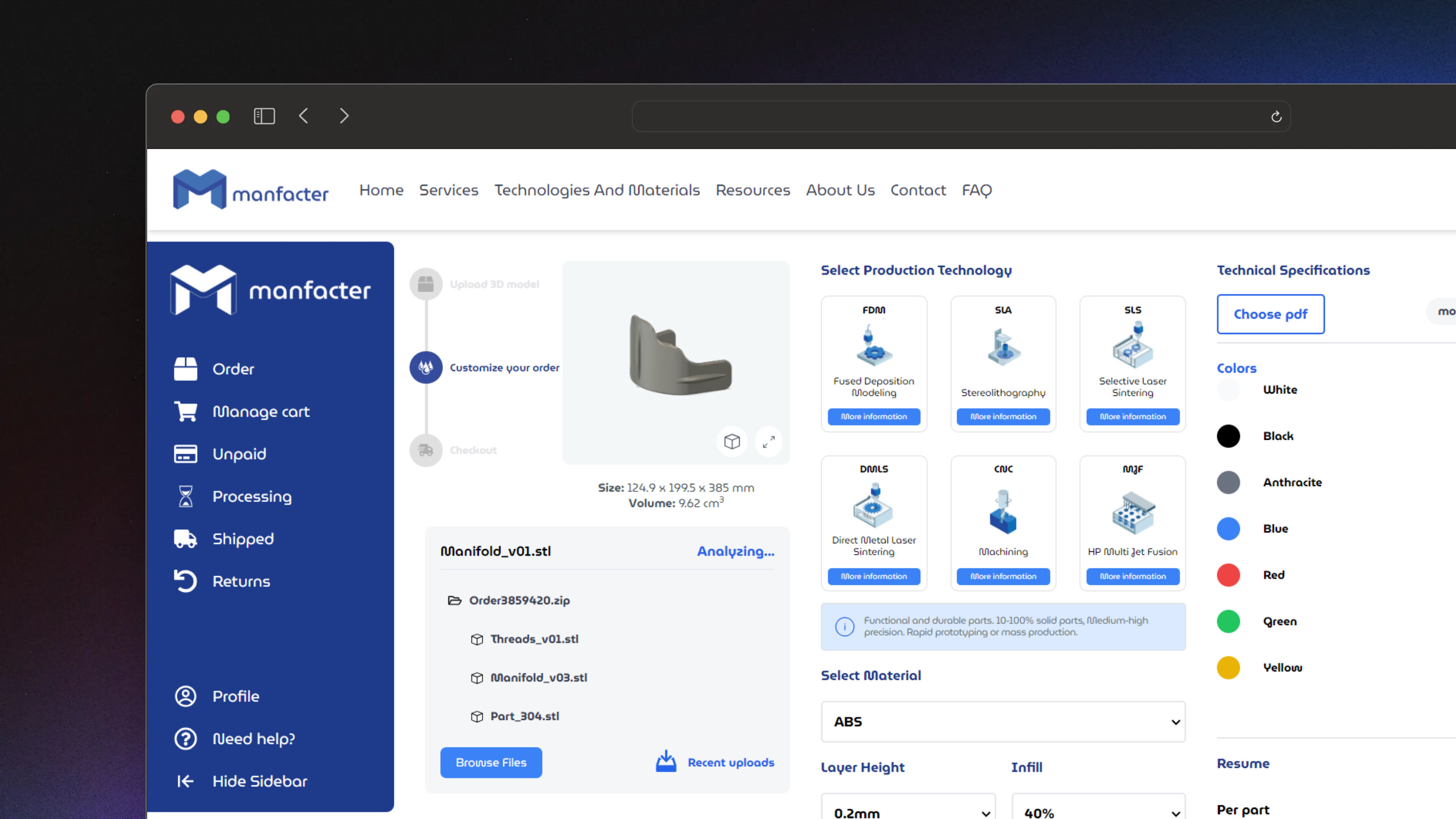Screen dimensions: 1456x819
Task: Pick the White color swatch
Action: [x=1228, y=389]
